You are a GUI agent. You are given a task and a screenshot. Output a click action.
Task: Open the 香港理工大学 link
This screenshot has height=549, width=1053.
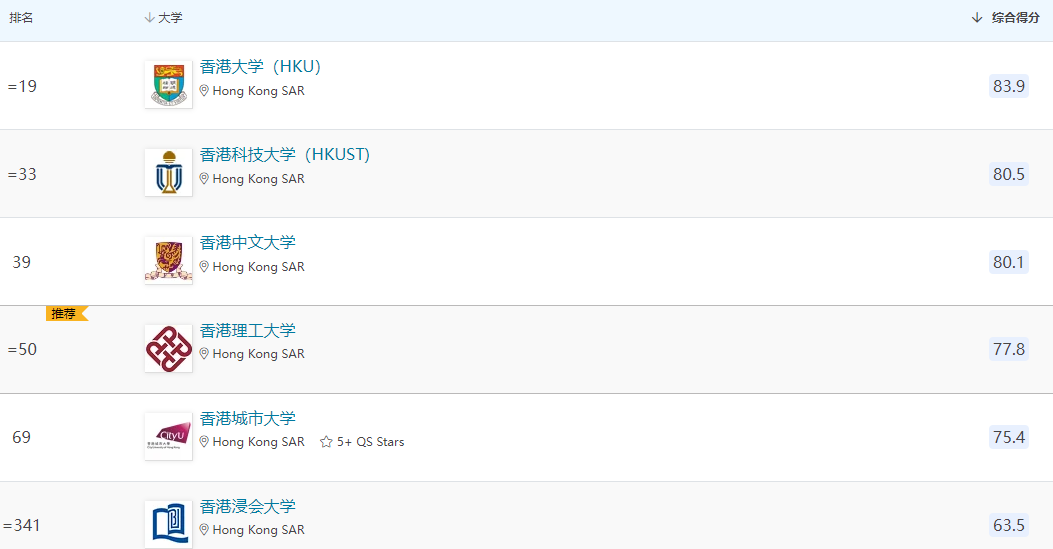tap(248, 330)
